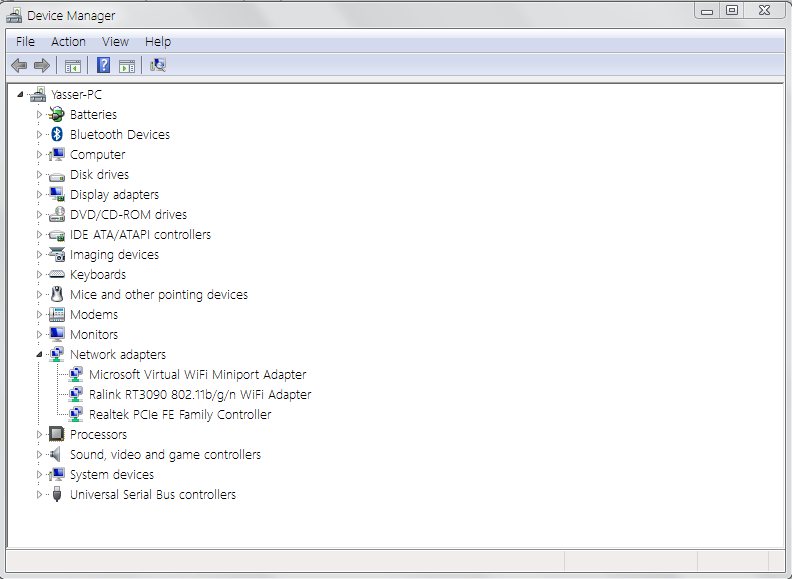
Task: Click the Batteries category icon
Action: click(x=57, y=114)
